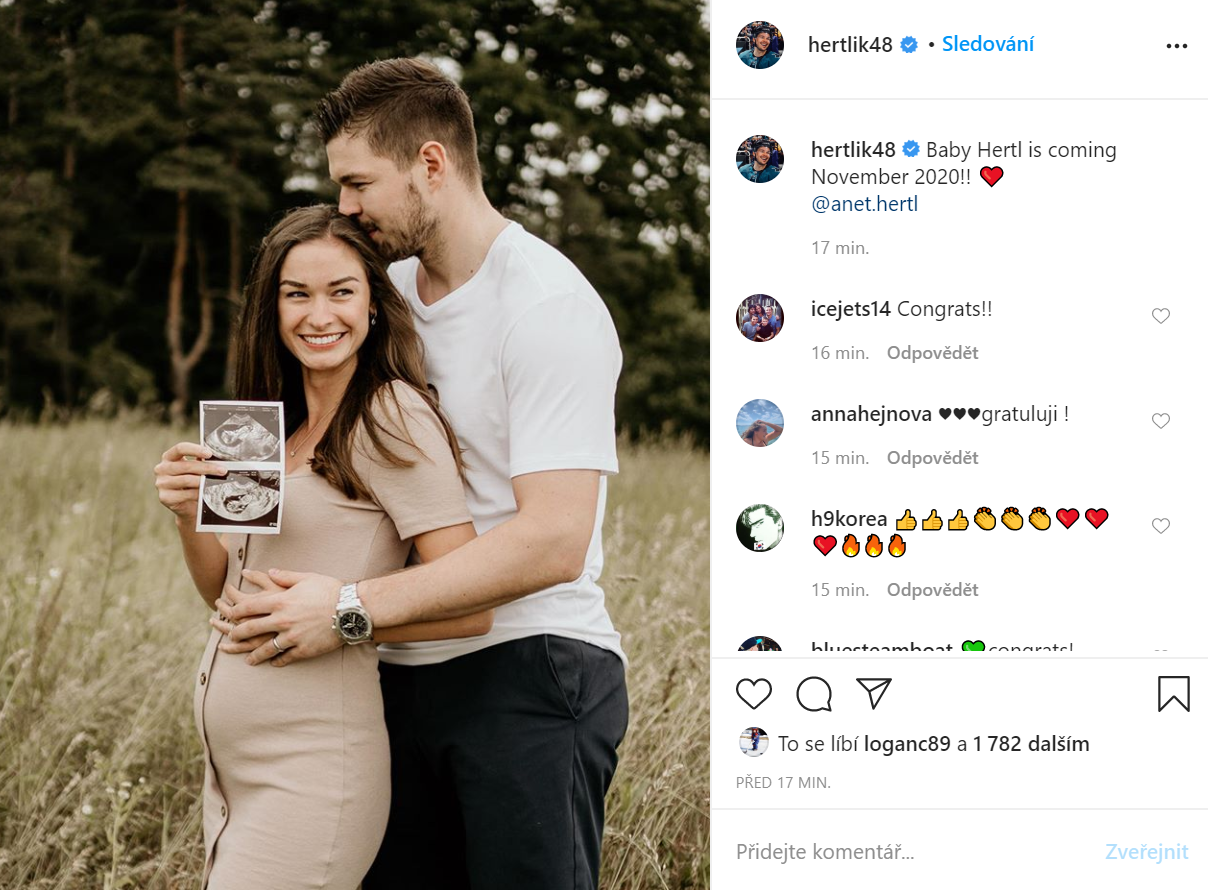Open the three-dot more options menu
Viewport: 1208px width, 890px height.
click(x=1177, y=46)
